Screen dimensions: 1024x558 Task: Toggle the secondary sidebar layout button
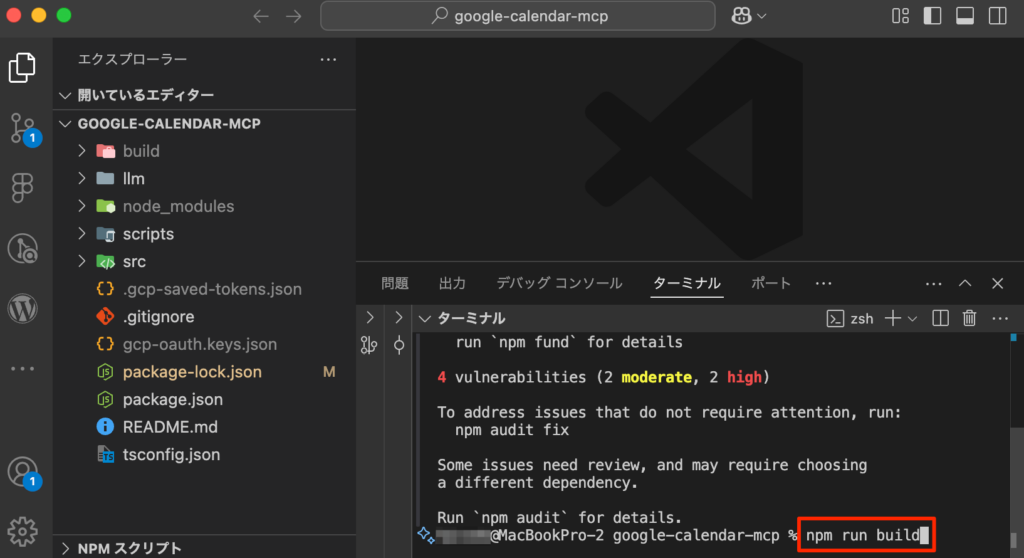(x=997, y=16)
